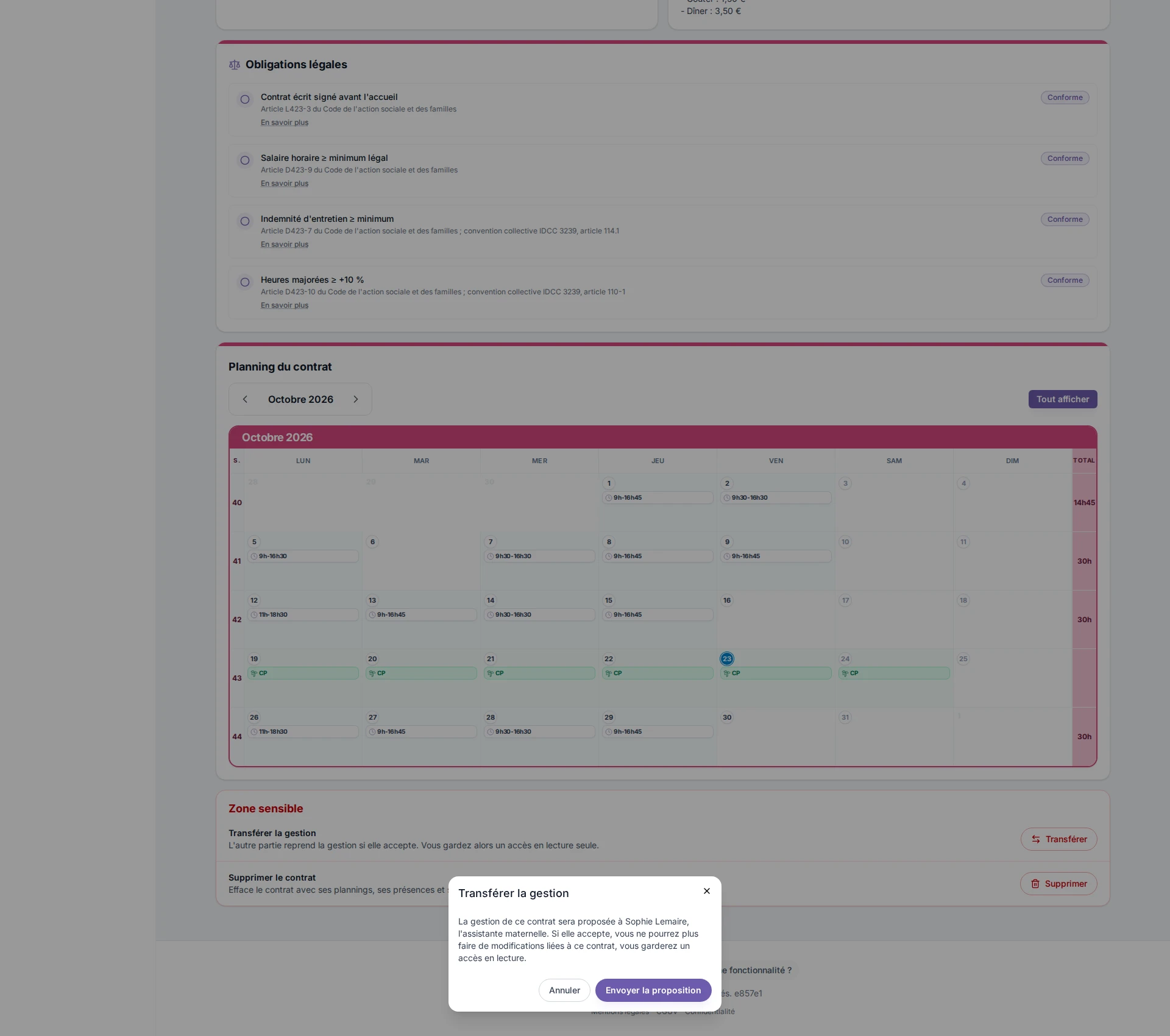Close the Transférer la gestion dialog
This screenshot has width=1170, height=1036.
[x=707, y=891]
